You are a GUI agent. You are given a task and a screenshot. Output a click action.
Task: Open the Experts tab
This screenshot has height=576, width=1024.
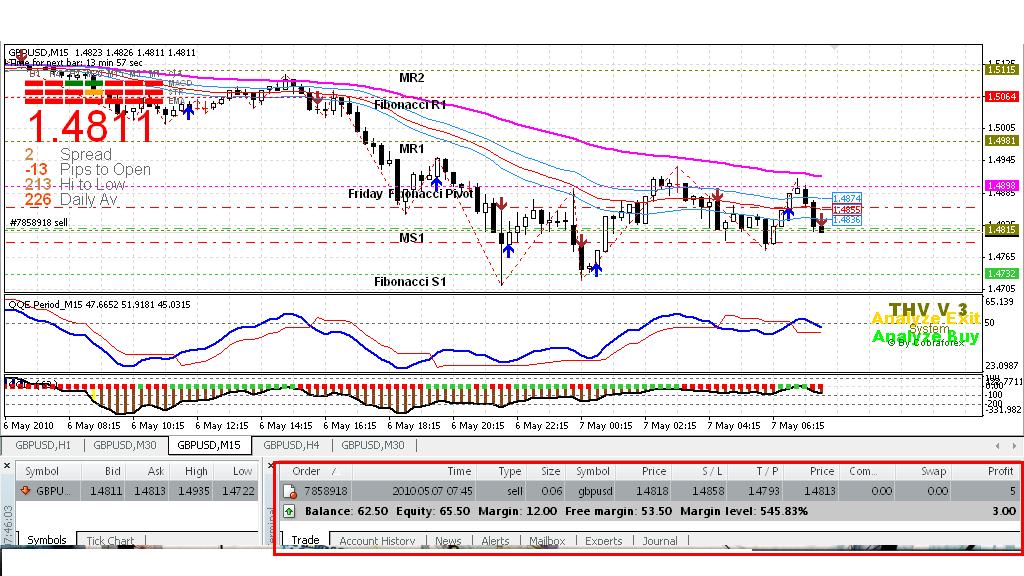603,541
